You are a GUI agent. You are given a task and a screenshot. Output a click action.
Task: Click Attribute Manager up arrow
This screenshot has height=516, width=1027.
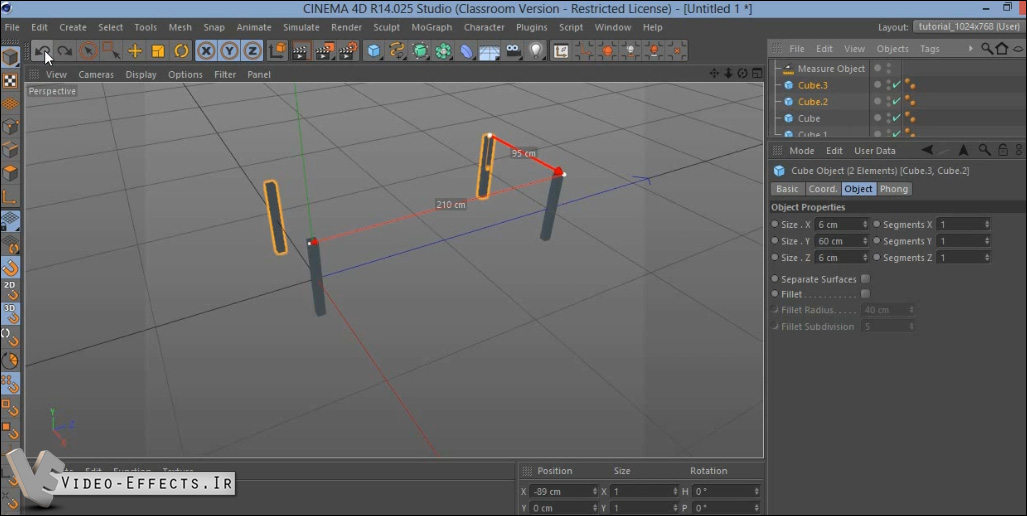point(963,150)
